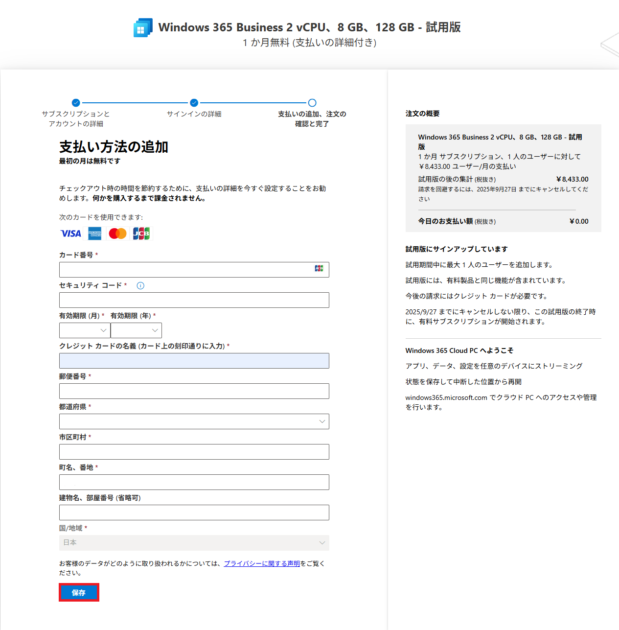Image resolution: width=619 pixels, height=630 pixels.
Task: Click the JCB icon inside card number field
Action: tap(319, 268)
